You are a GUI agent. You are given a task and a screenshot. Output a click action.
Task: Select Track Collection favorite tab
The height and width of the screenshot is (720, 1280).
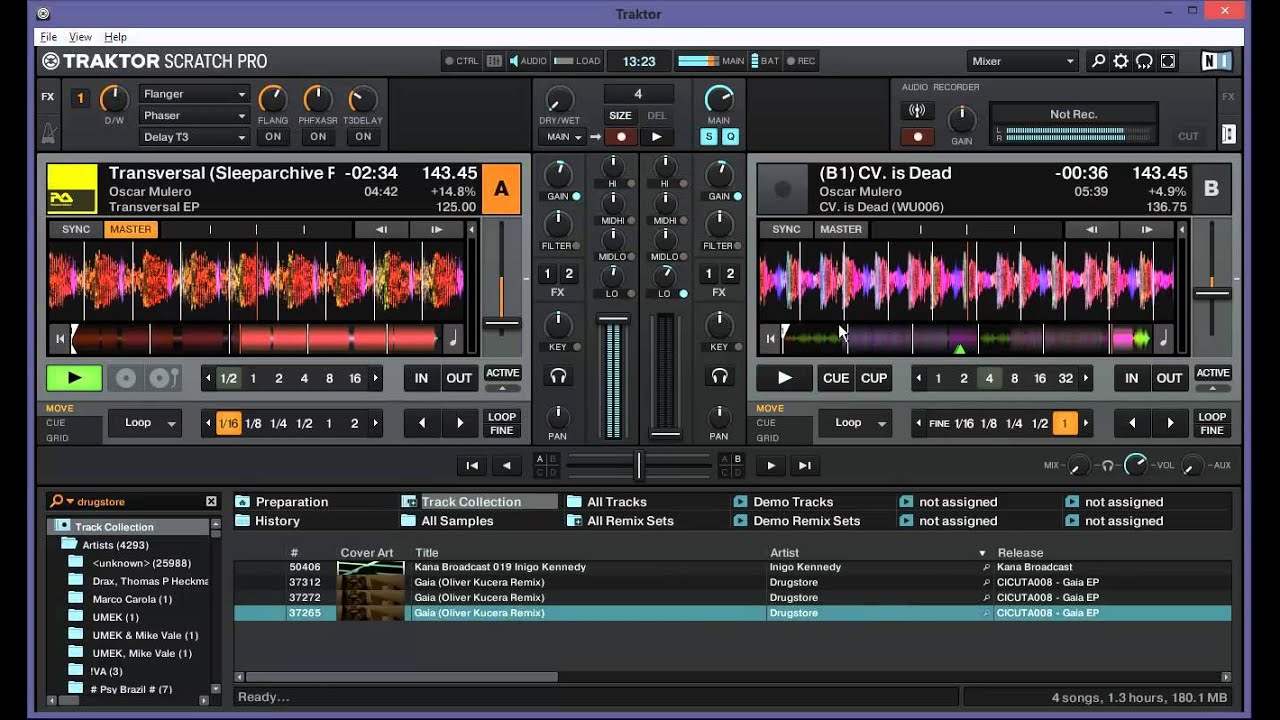point(480,502)
